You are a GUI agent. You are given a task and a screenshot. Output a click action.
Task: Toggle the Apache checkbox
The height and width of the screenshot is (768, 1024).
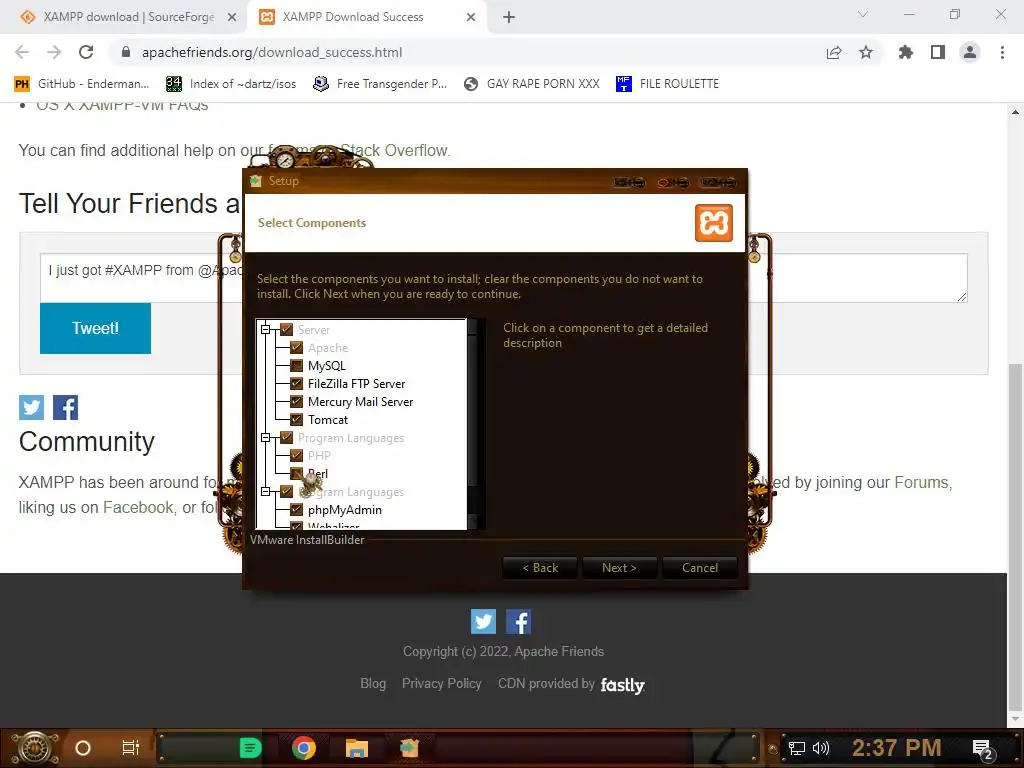[296, 347]
